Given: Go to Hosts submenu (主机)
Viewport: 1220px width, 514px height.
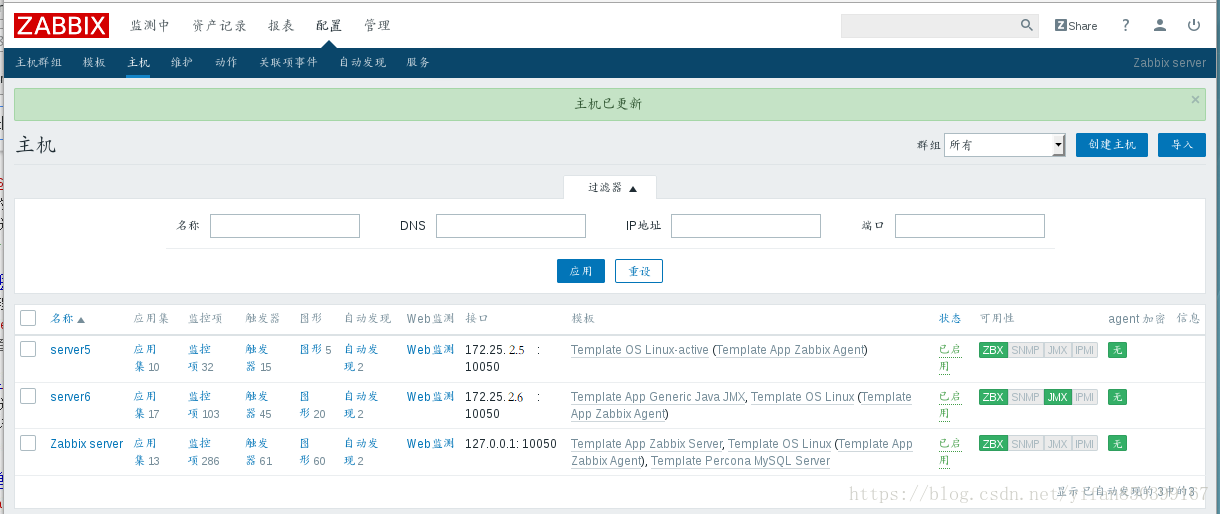Looking at the screenshot, I should 138,62.
